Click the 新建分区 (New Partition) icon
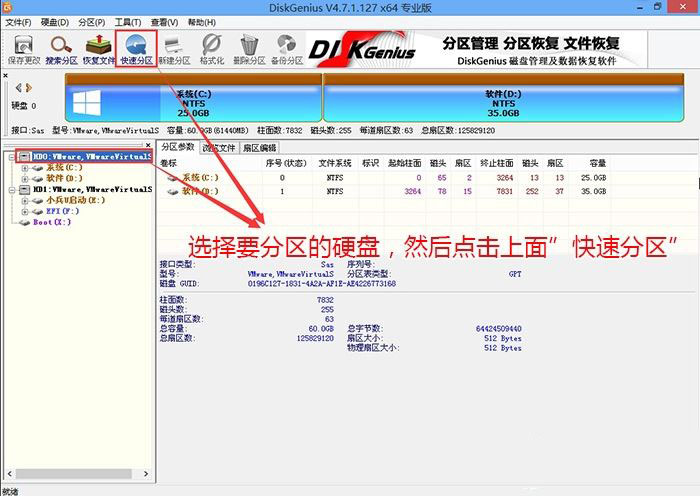Viewport: 700px width, 496px height. 174,48
